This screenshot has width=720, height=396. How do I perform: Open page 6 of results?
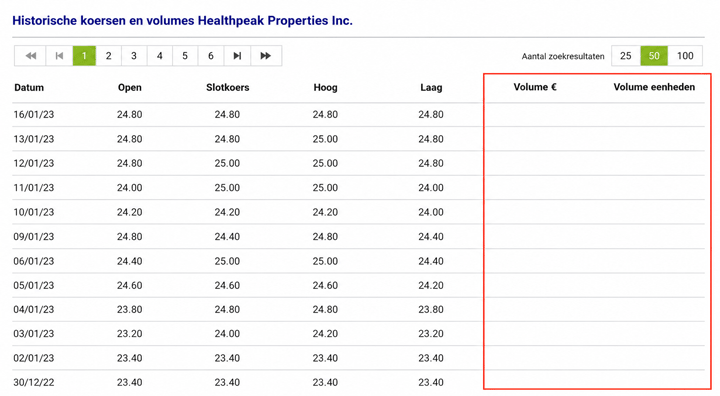211,56
